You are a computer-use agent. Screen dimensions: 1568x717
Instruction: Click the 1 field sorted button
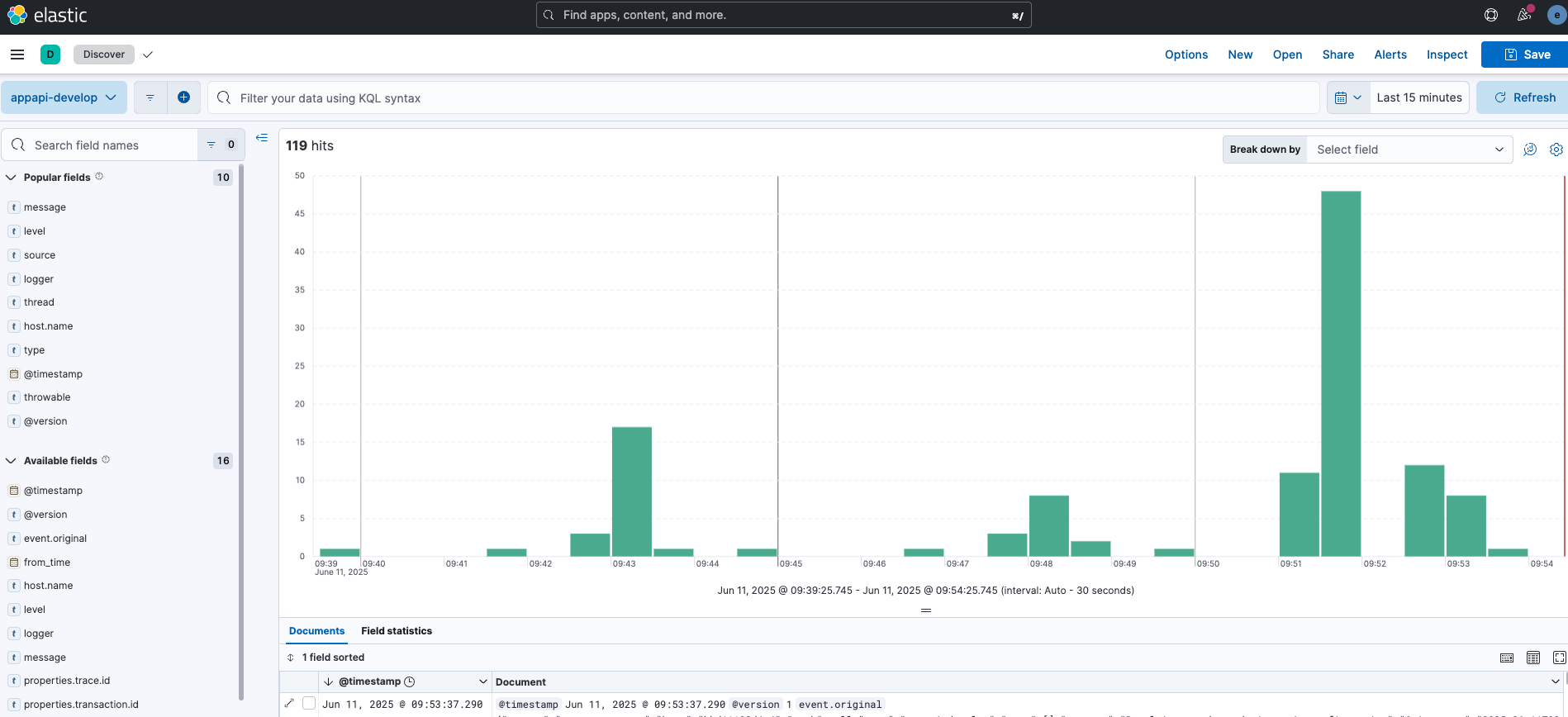coord(325,658)
